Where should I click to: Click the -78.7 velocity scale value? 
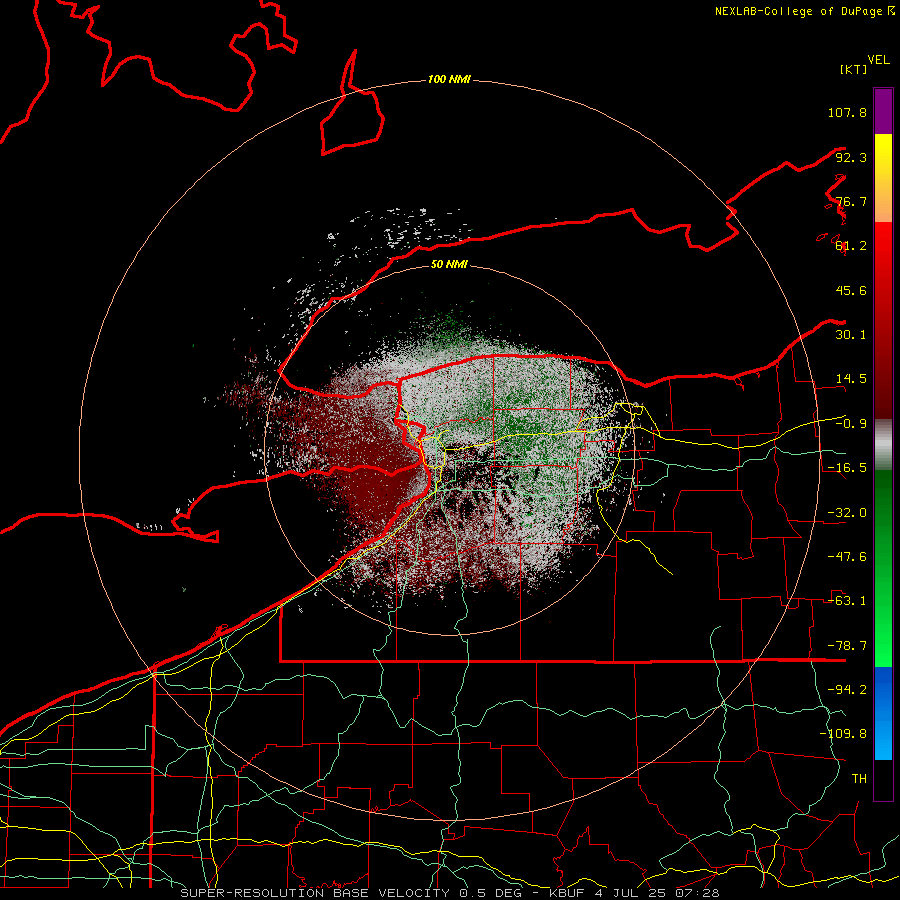[x=847, y=646]
